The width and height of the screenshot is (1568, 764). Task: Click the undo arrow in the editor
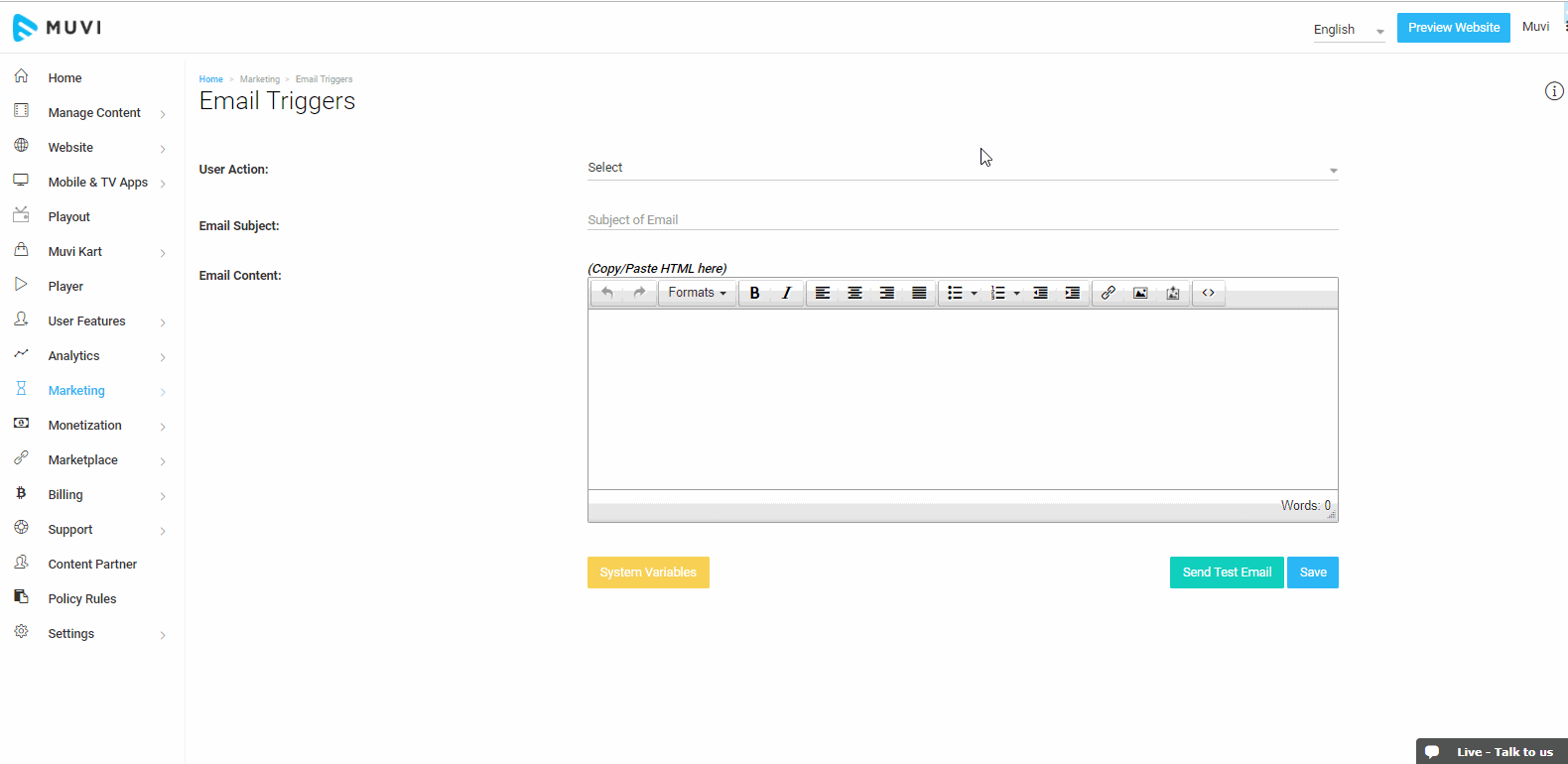pyautogui.click(x=607, y=293)
